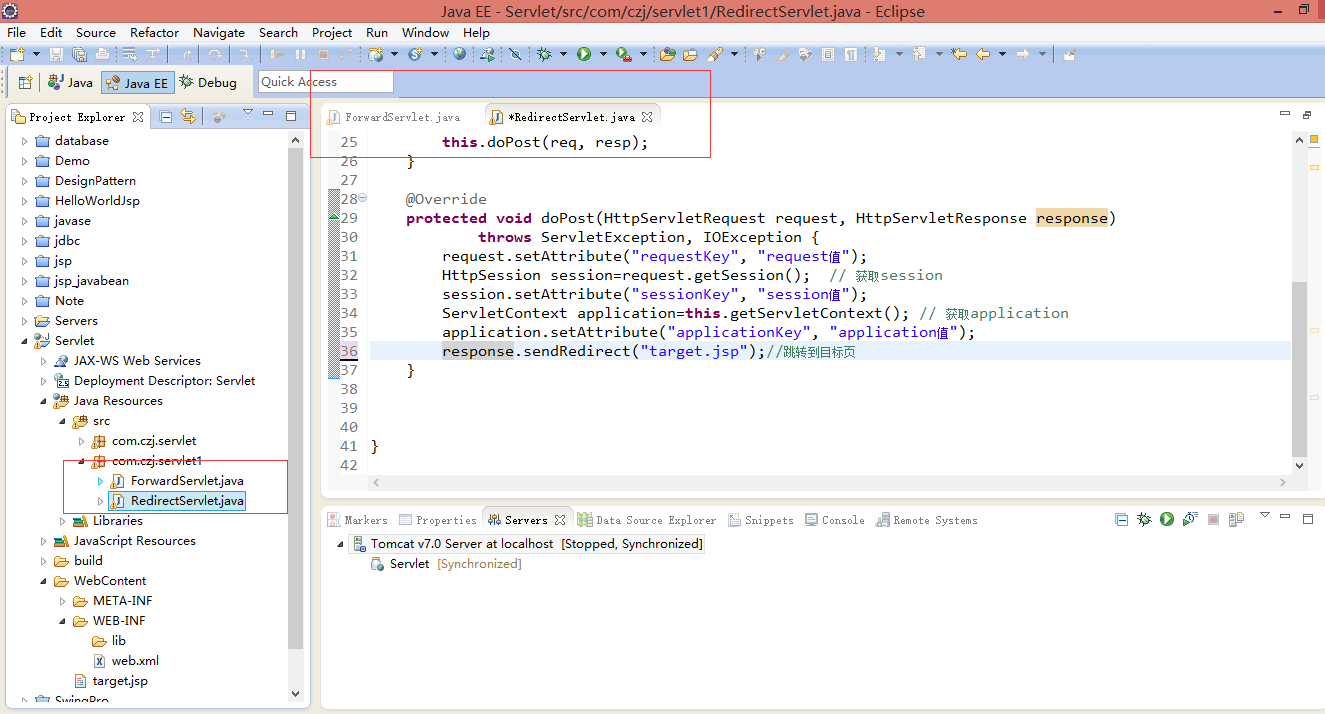
Task: Switch to the Java EE perspective
Action: coord(137,83)
